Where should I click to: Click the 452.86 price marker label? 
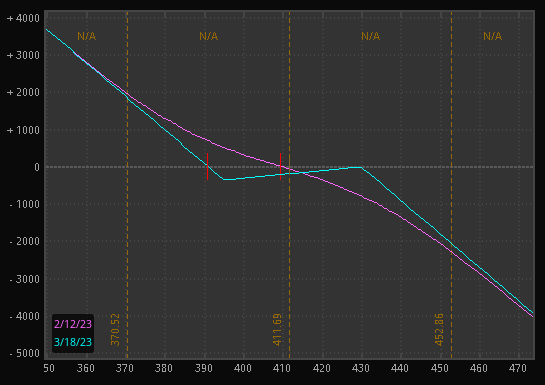click(439, 330)
